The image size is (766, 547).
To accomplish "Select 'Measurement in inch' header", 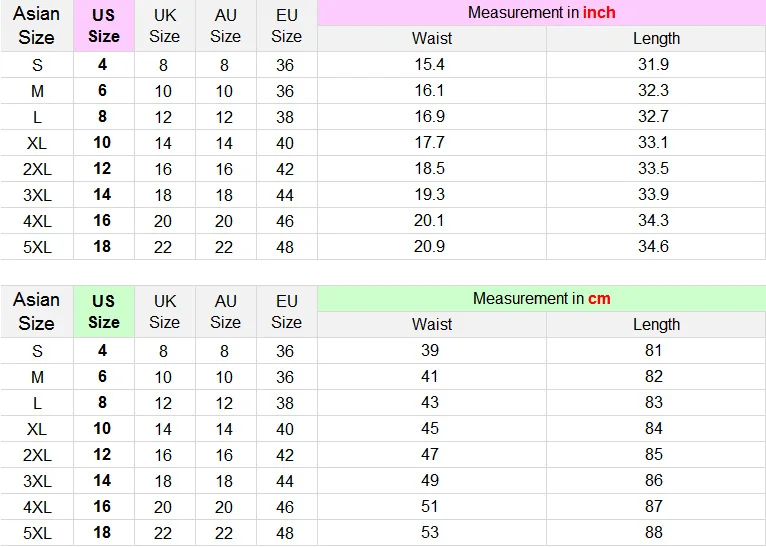I will [541, 13].
